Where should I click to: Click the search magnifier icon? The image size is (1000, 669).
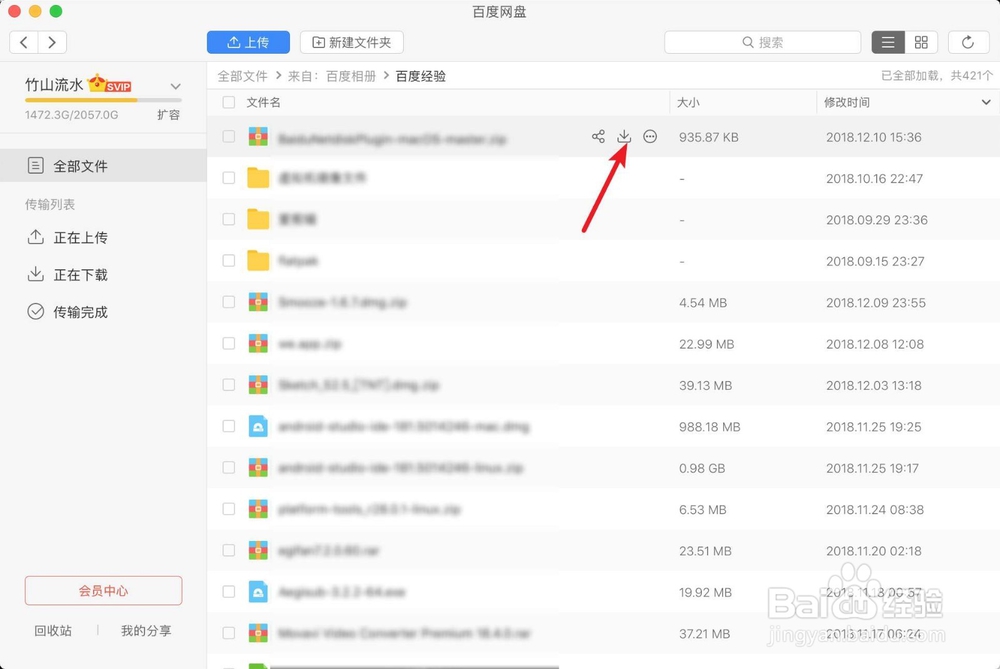(x=747, y=42)
